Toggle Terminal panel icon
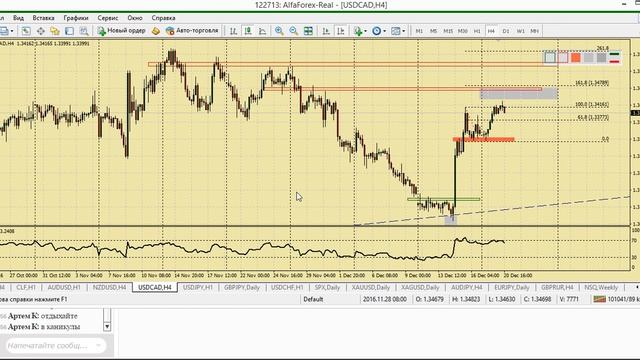Screen dimensions: 640x360 click(x=69, y=31)
